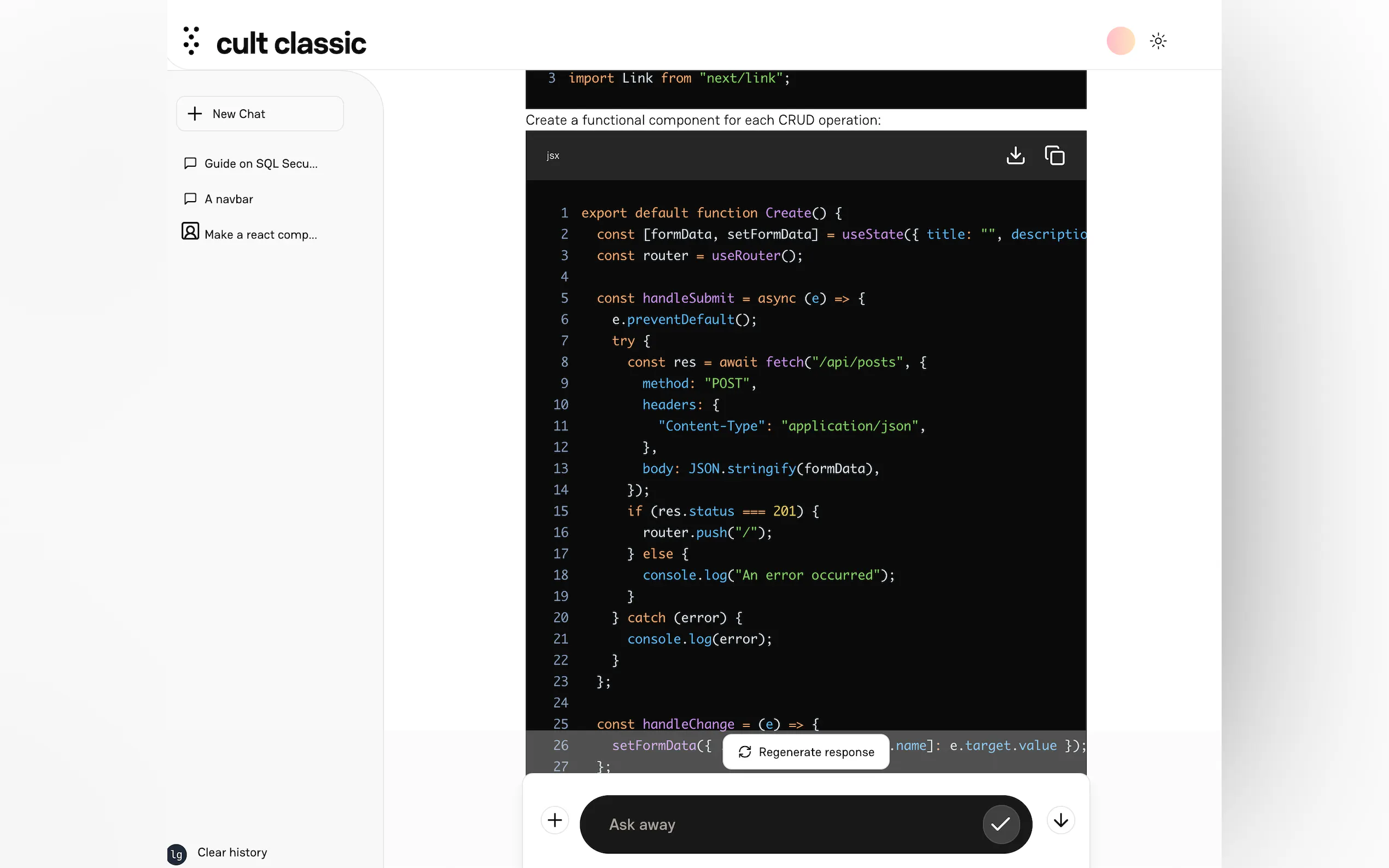Click the plus attachment icon beside input
1389x868 pixels.
pos(554,820)
